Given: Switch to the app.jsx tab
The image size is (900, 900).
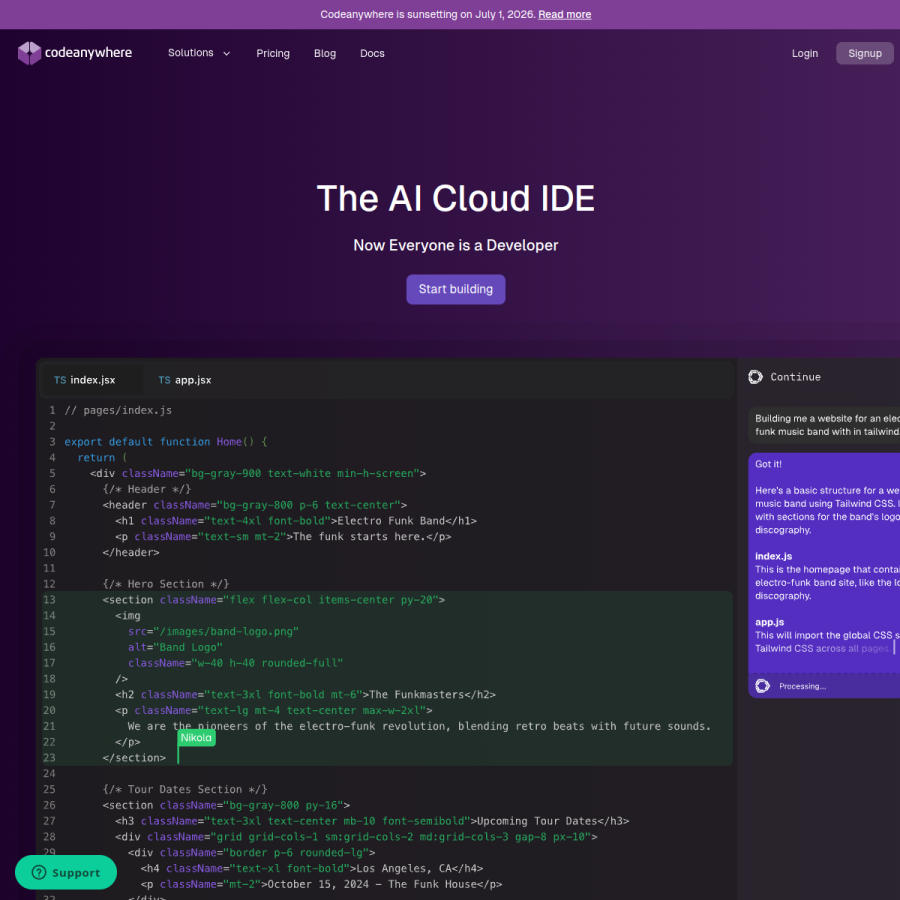Looking at the screenshot, I should (185, 380).
